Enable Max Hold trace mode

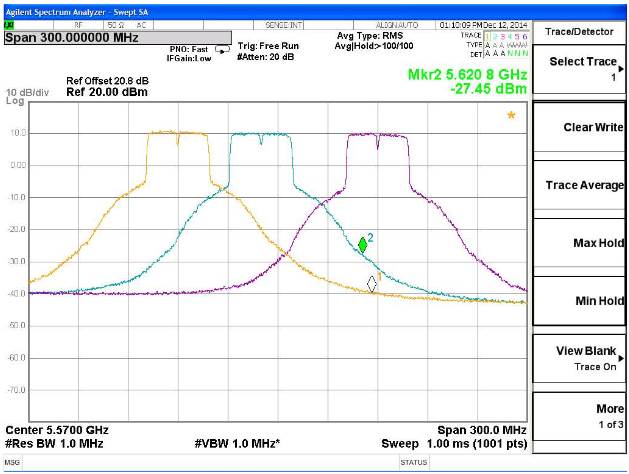click(x=581, y=243)
